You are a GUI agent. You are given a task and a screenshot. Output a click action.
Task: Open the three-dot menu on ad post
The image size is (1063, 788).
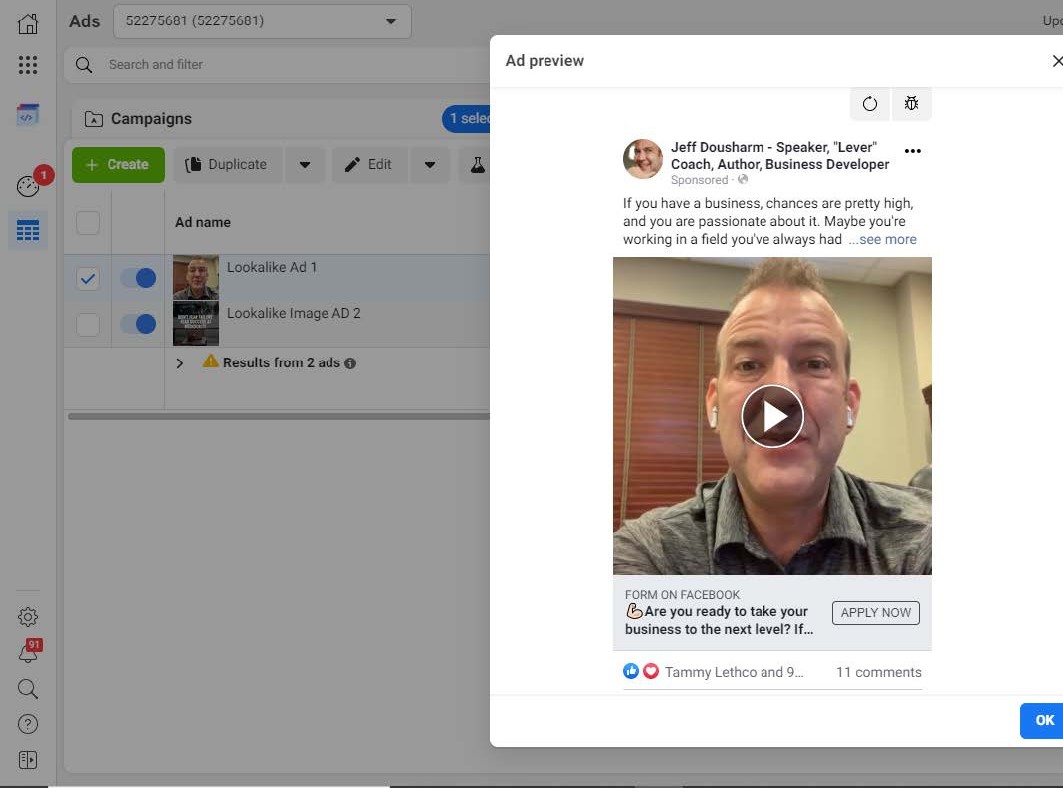(912, 151)
